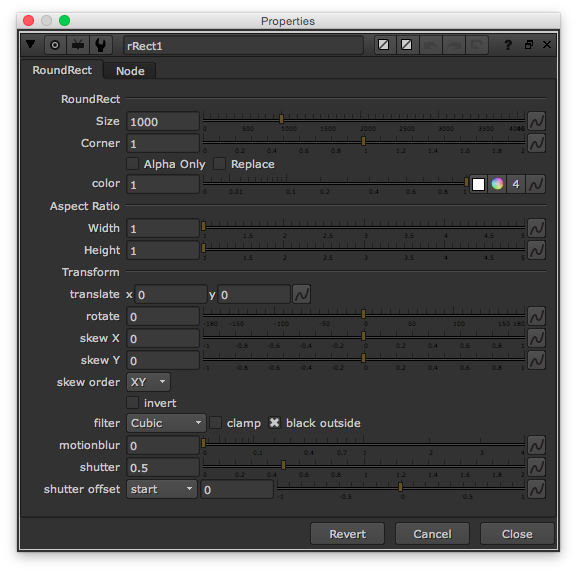Click the antenna-shaped icon in the node header
This screenshot has height=573, width=577.
pyautogui.click(x=78, y=45)
